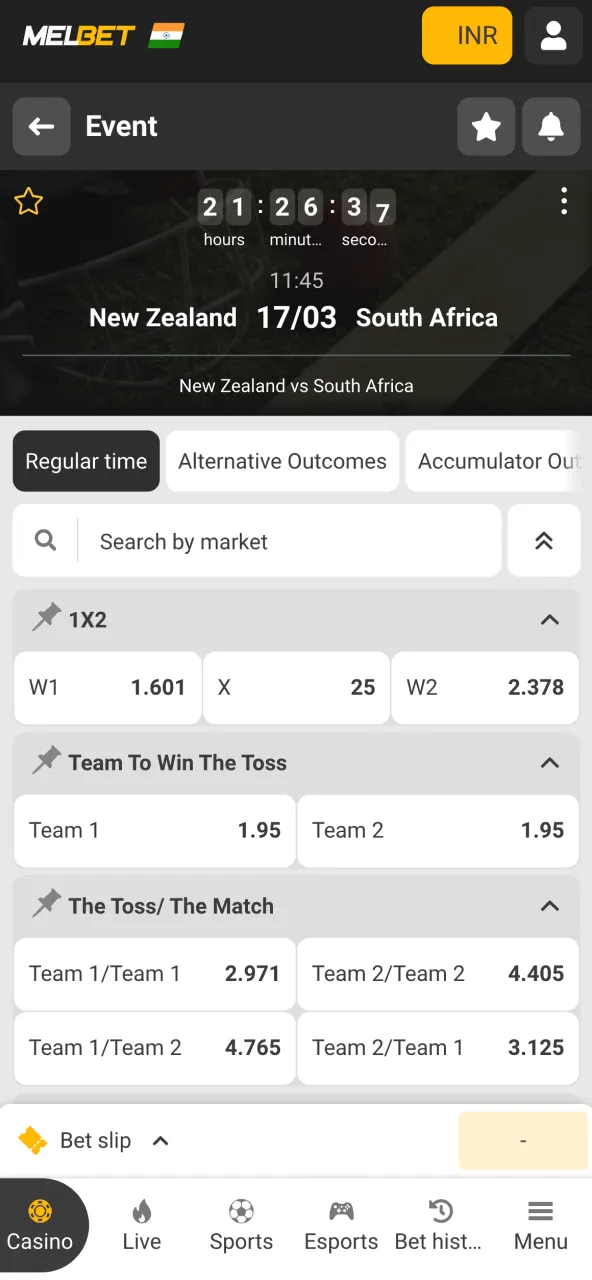Click the back arrow next to Event
The height and width of the screenshot is (1280, 592).
point(41,126)
